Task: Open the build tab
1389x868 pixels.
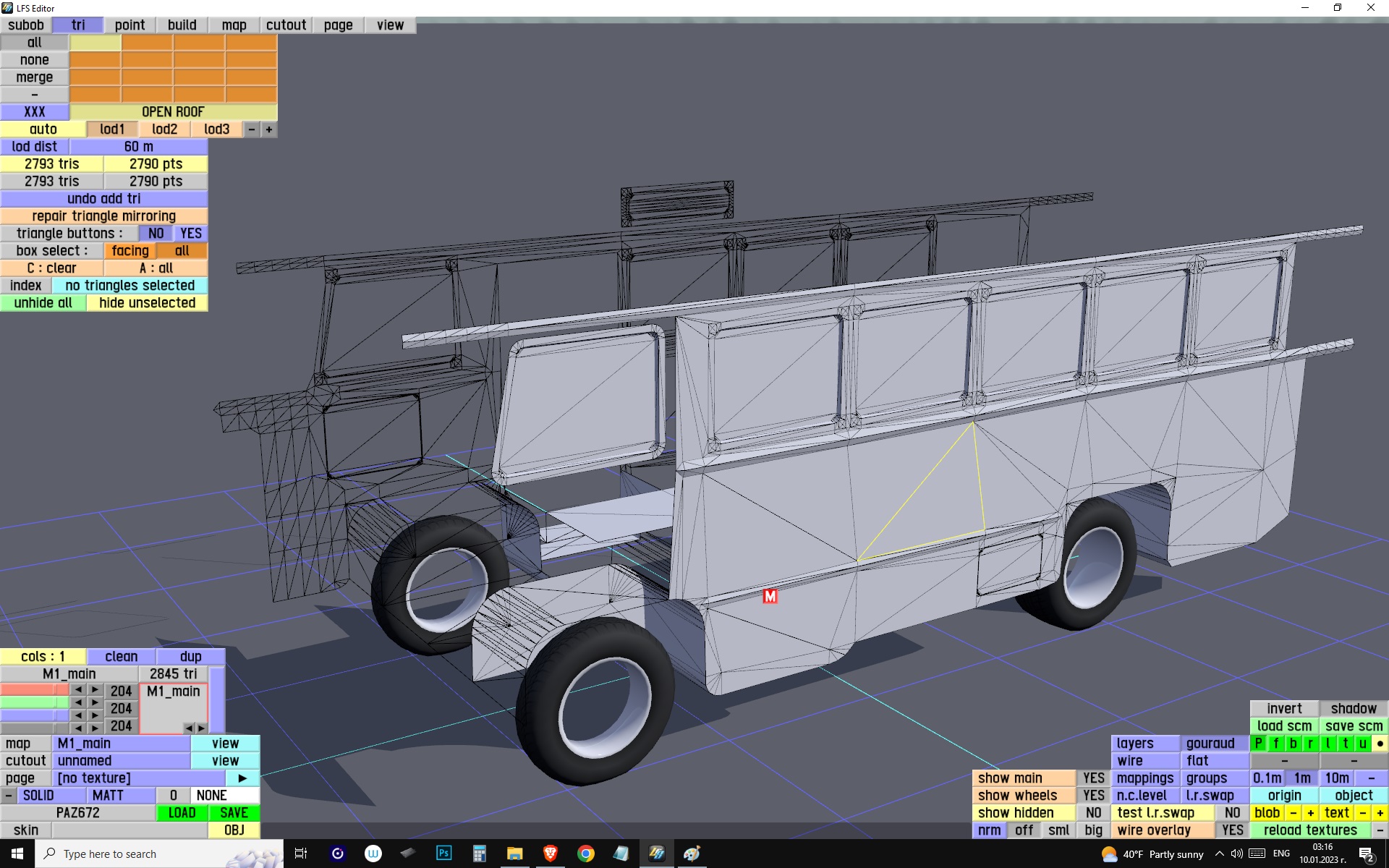Action: [182, 25]
